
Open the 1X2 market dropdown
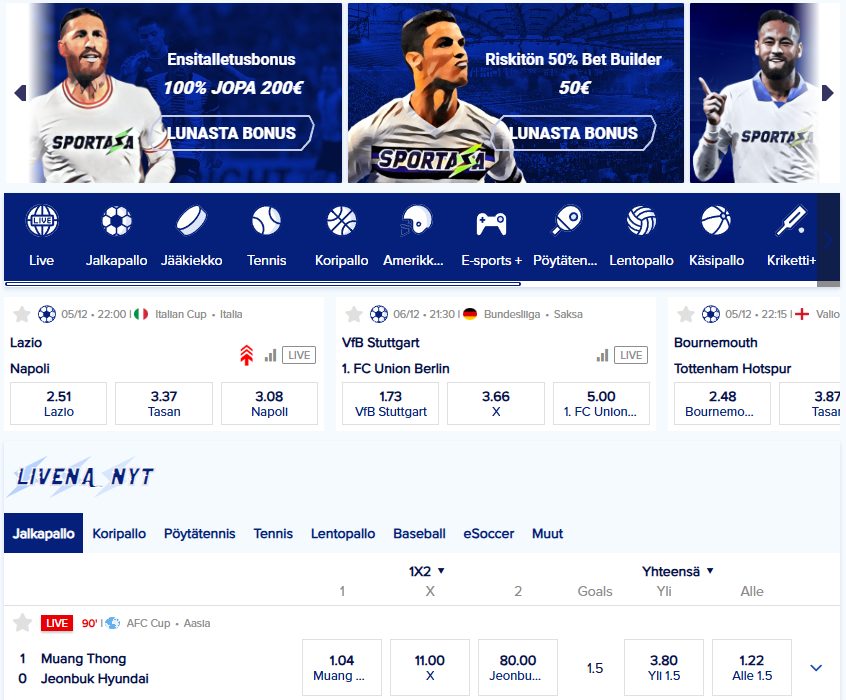(x=426, y=571)
